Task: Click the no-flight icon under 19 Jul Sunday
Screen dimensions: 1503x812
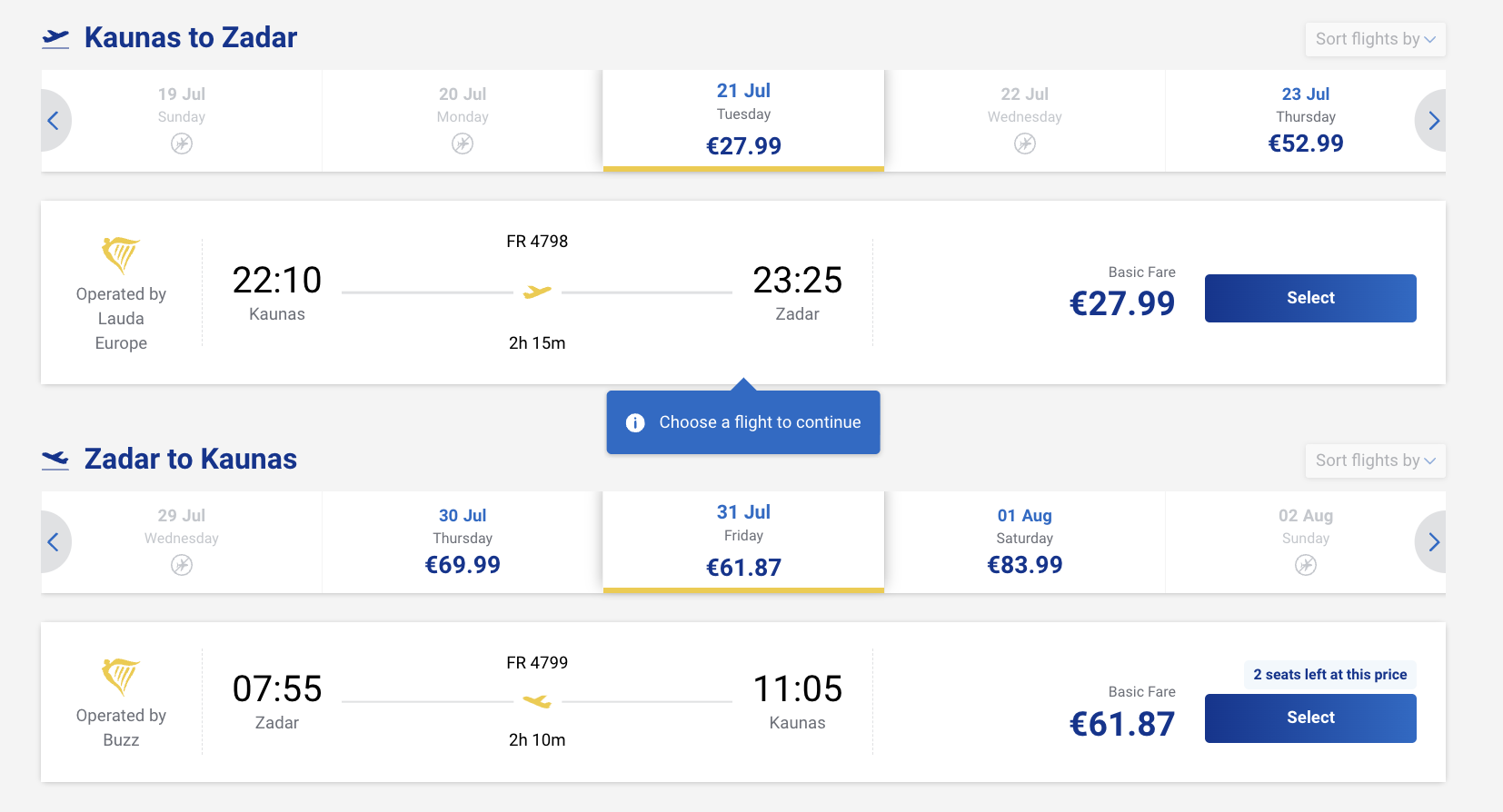Action: (x=182, y=144)
